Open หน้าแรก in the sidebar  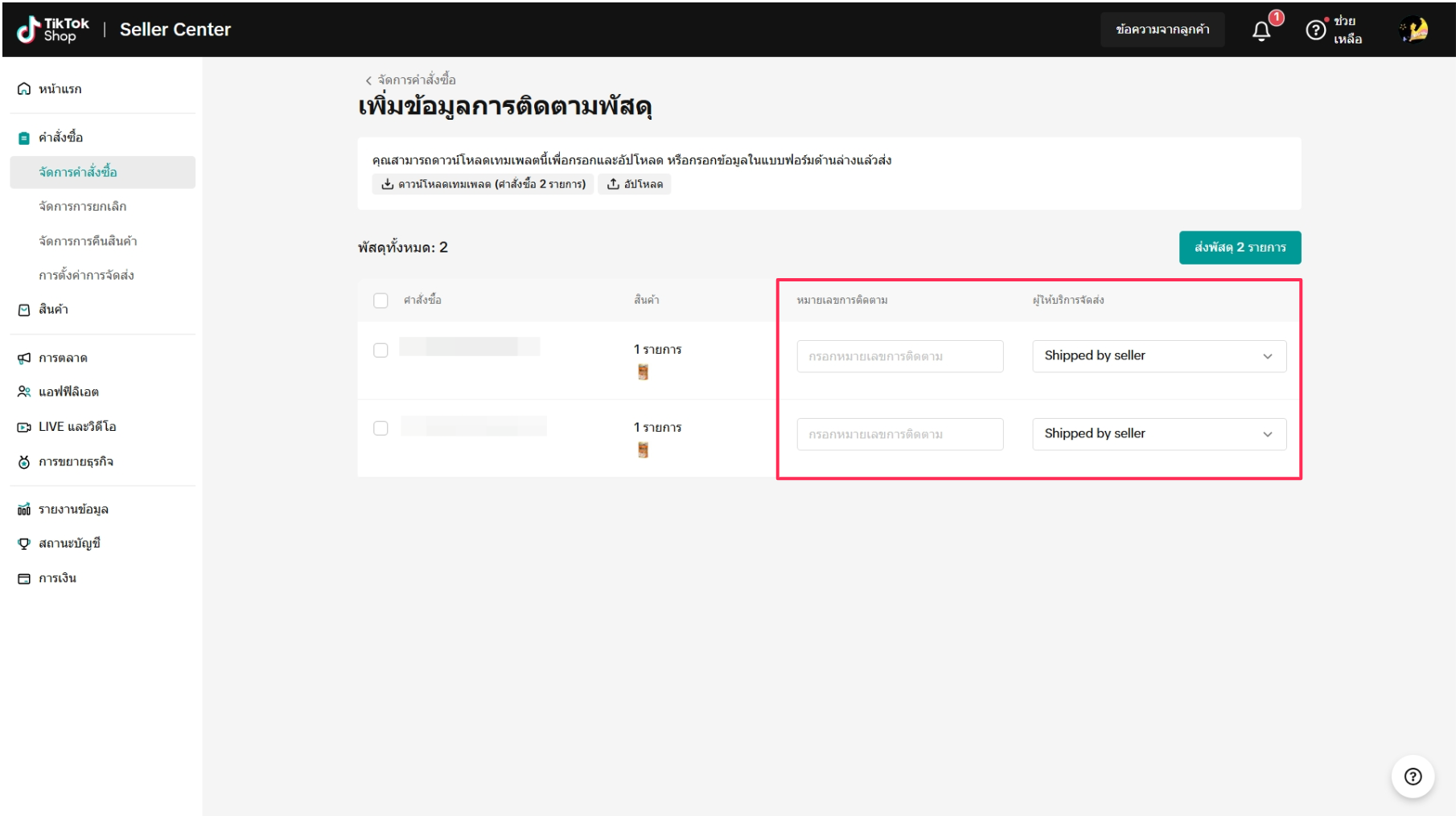pyautogui.click(x=60, y=89)
